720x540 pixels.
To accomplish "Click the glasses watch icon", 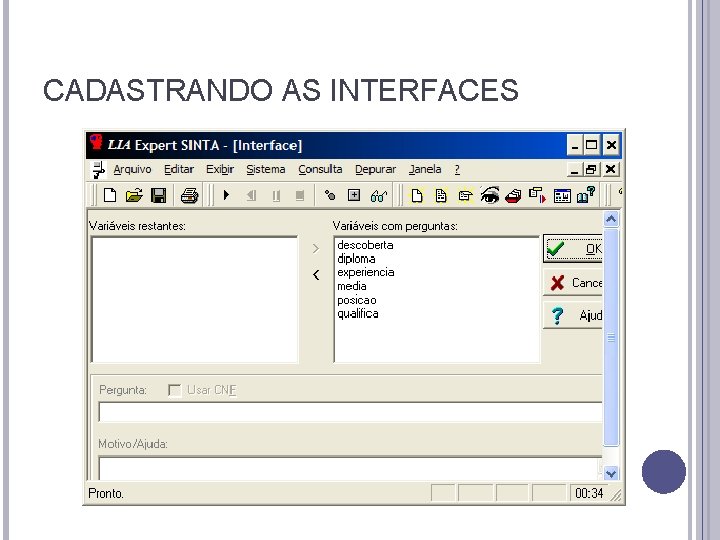I will 379,196.
